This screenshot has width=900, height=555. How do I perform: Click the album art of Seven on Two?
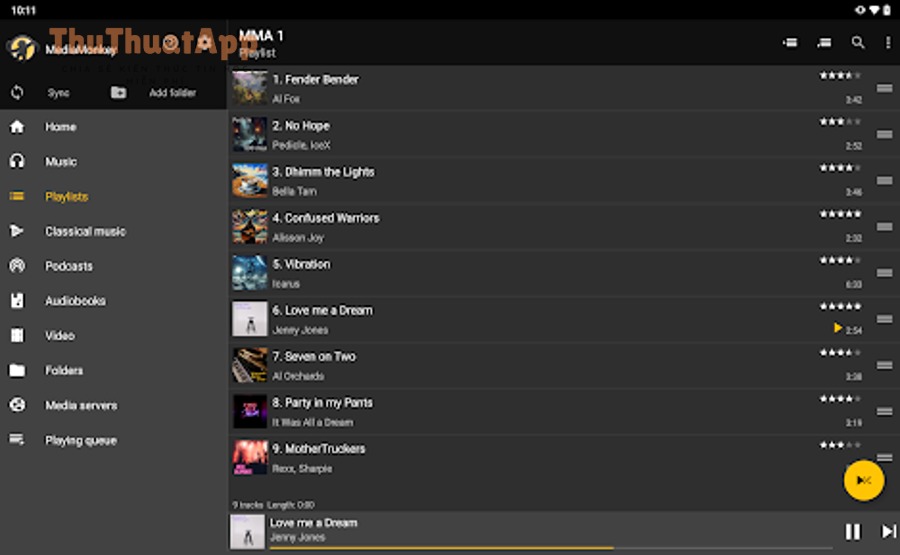tap(250, 365)
